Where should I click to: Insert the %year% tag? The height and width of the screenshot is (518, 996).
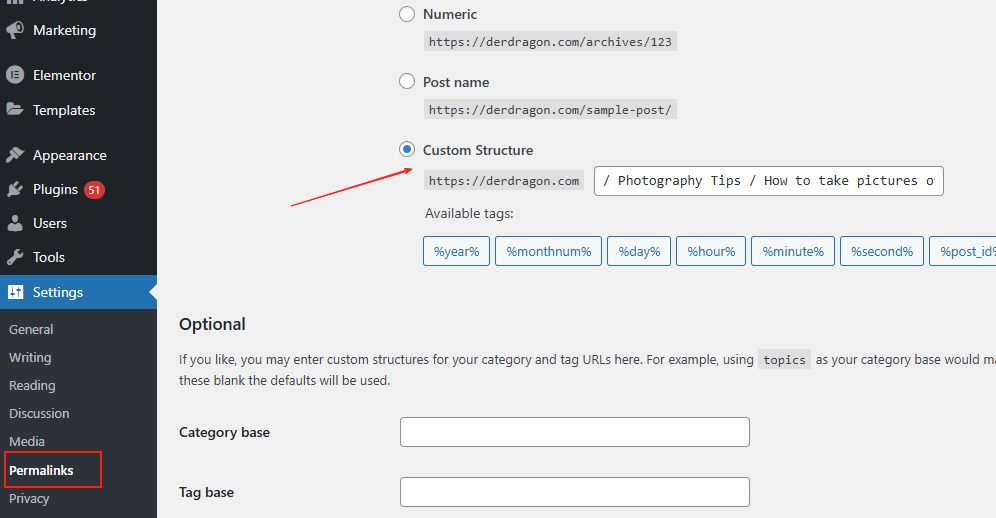pyautogui.click(x=457, y=252)
